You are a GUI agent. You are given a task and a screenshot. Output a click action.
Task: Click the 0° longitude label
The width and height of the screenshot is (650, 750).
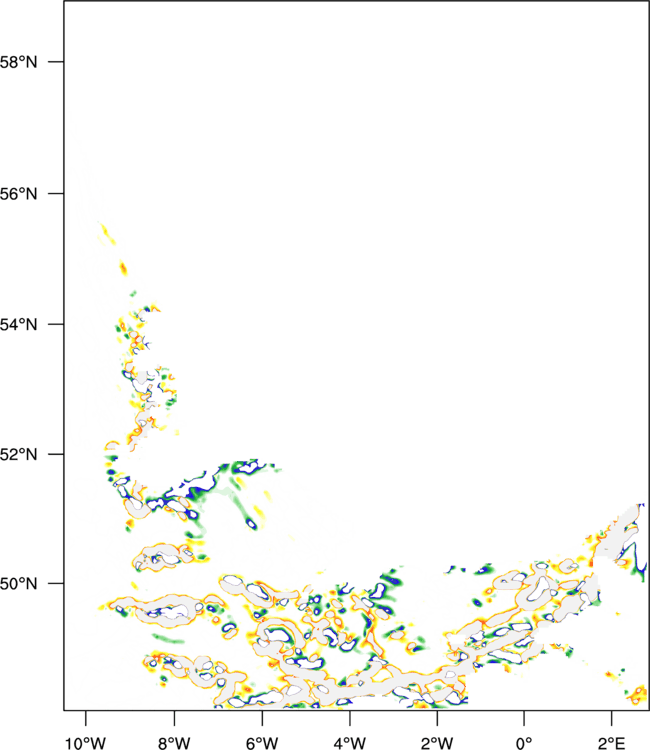(x=524, y=743)
